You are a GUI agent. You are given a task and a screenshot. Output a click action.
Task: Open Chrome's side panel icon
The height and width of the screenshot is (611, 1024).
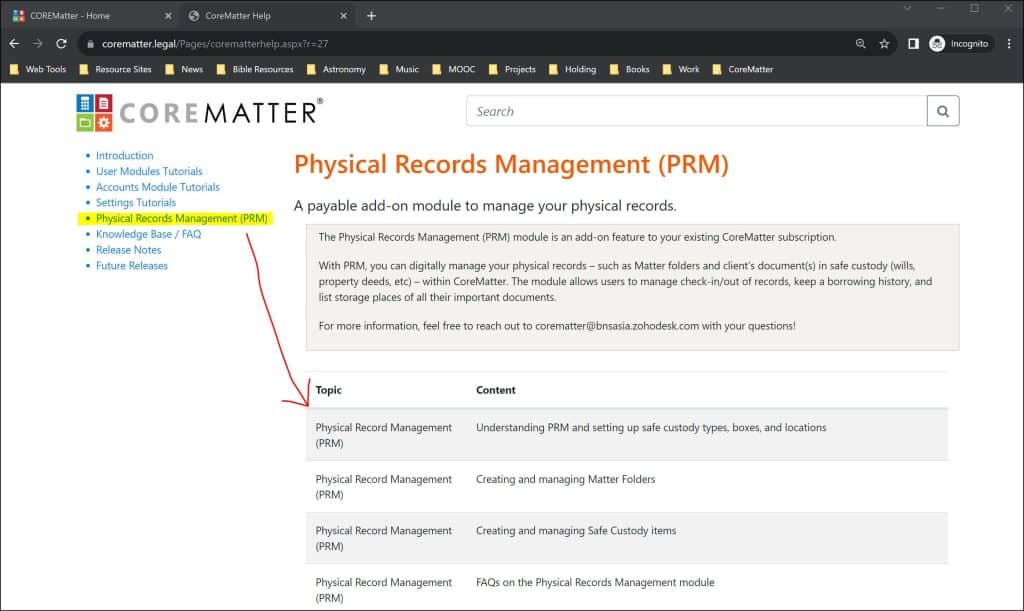pos(912,43)
